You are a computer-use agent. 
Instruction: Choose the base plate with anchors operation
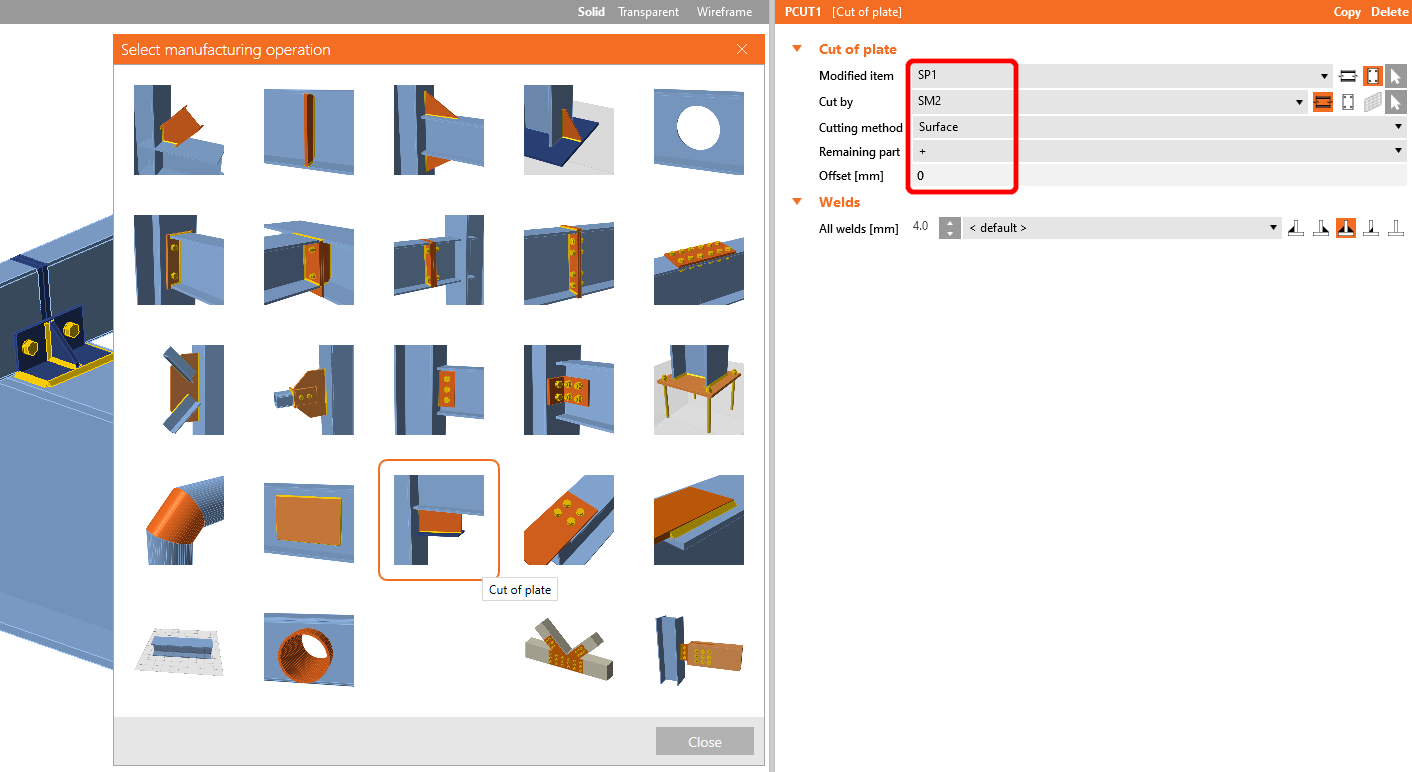coord(699,390)
